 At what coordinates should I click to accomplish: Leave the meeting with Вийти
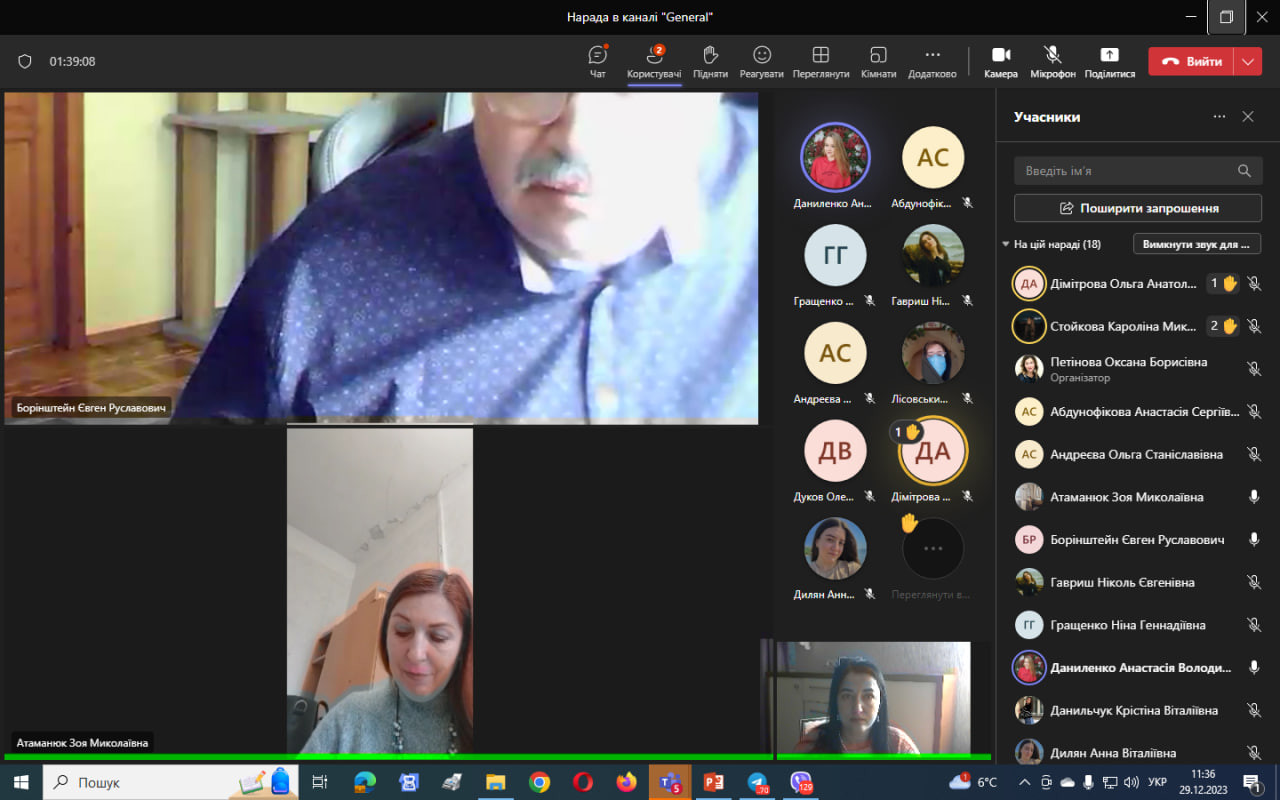1191,61
